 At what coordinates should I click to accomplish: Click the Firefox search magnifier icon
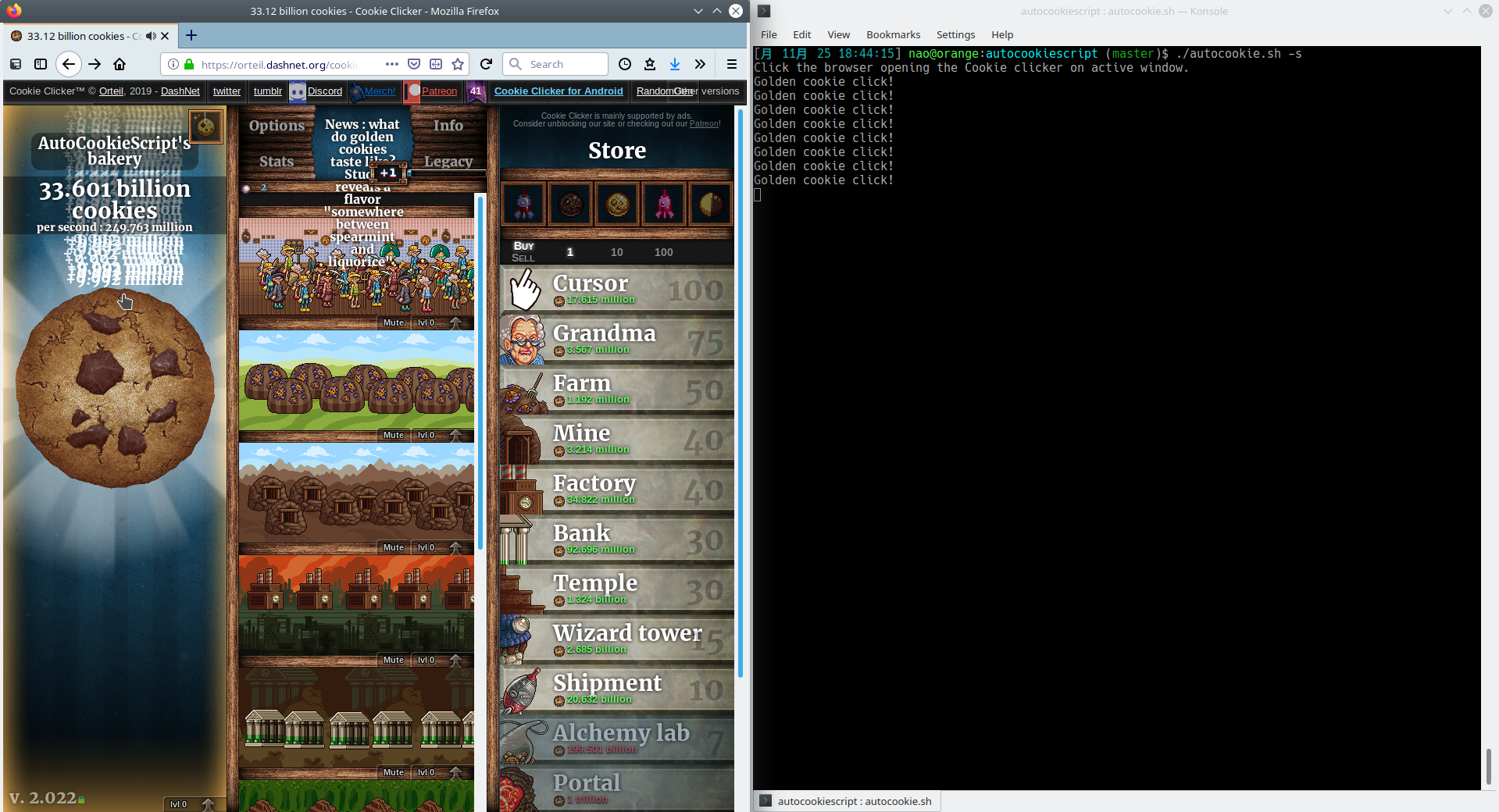pyautogui.click(x=516, y=64)
